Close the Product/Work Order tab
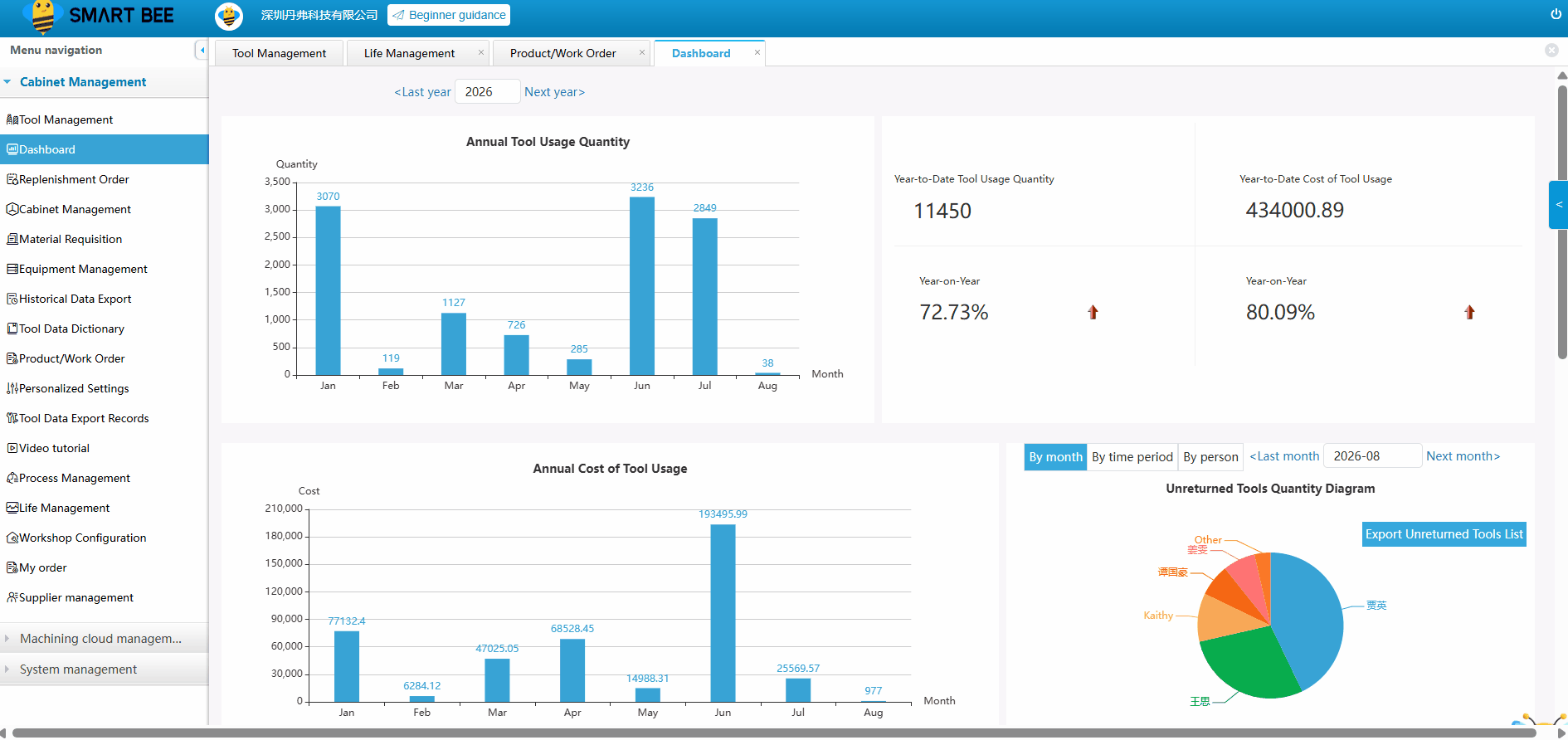 [x=642, y=52]
